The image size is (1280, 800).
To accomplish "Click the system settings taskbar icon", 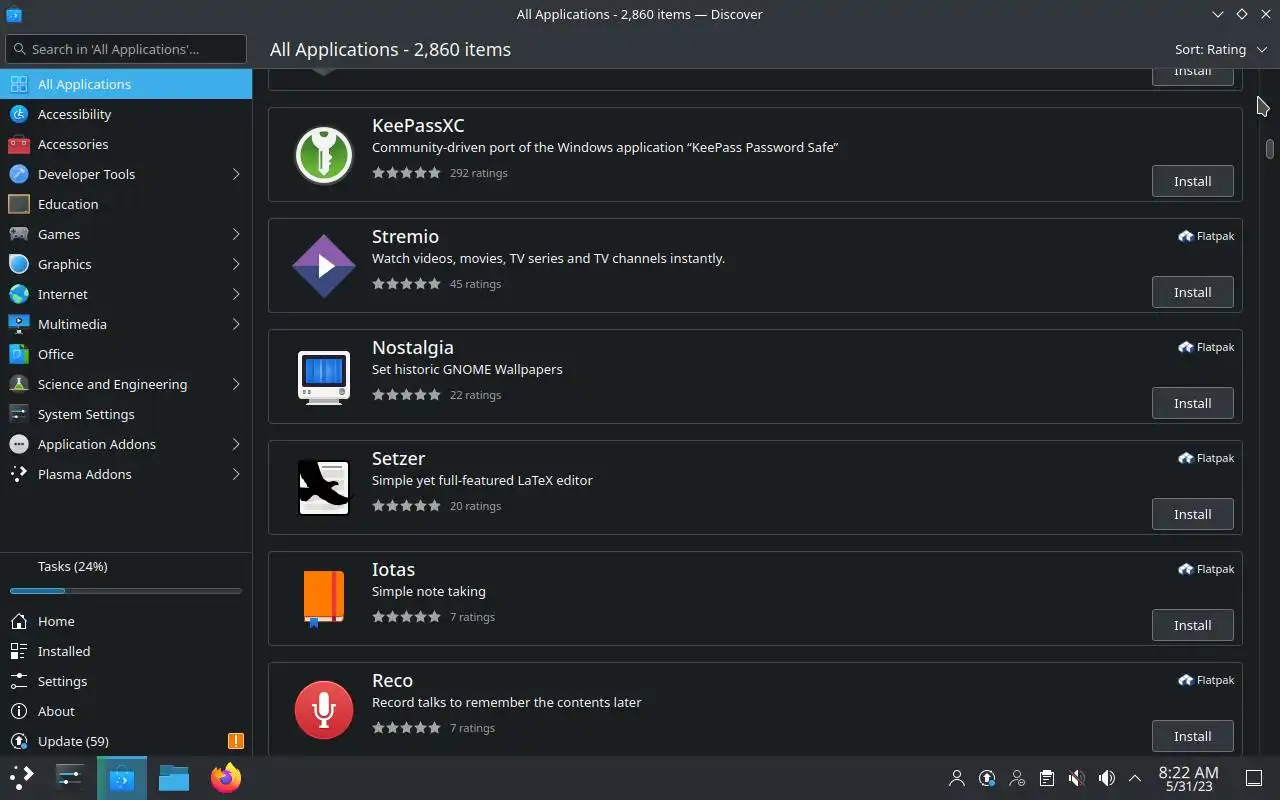I will point(70,777).
